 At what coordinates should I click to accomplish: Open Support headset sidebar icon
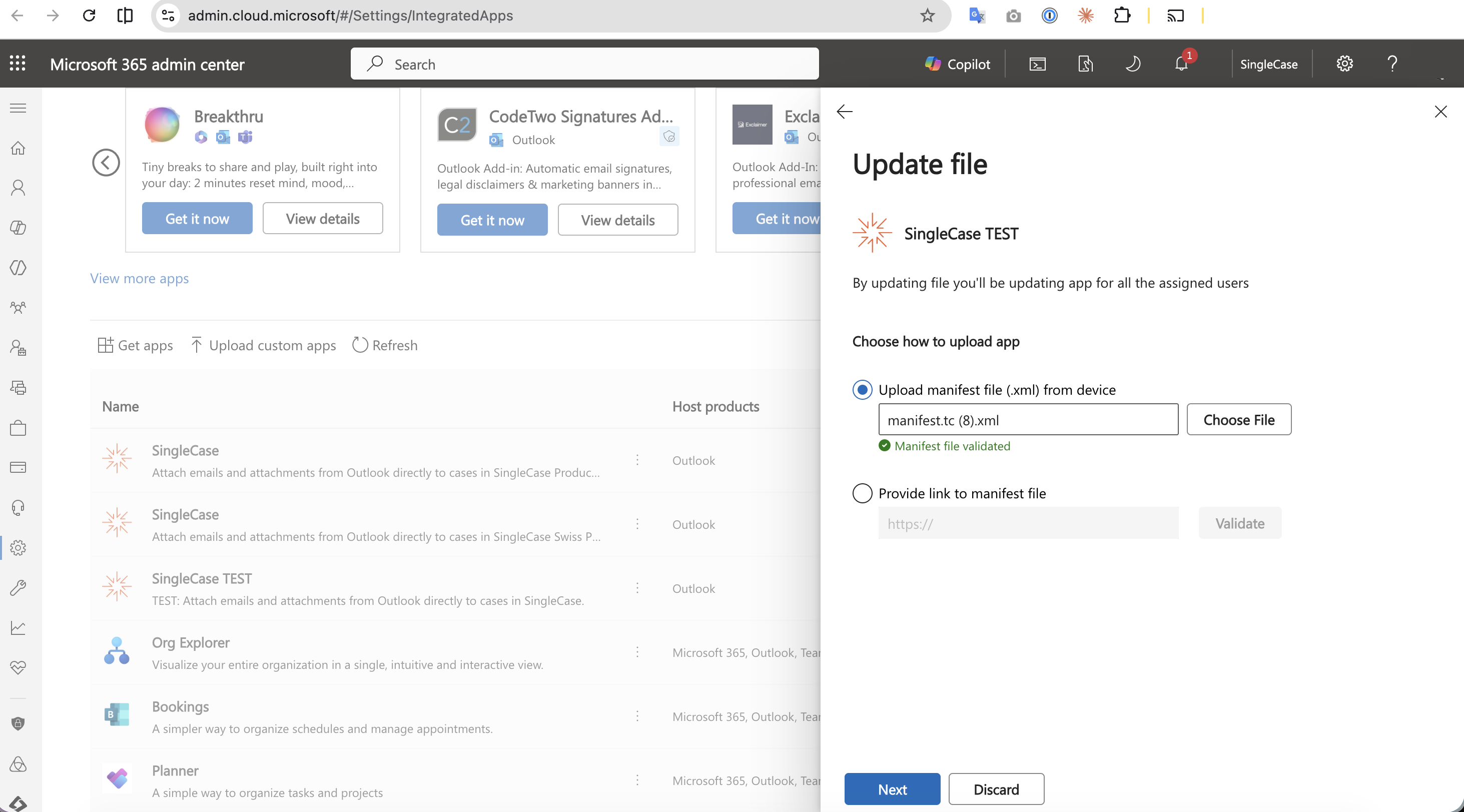click(x=18, y=507)
